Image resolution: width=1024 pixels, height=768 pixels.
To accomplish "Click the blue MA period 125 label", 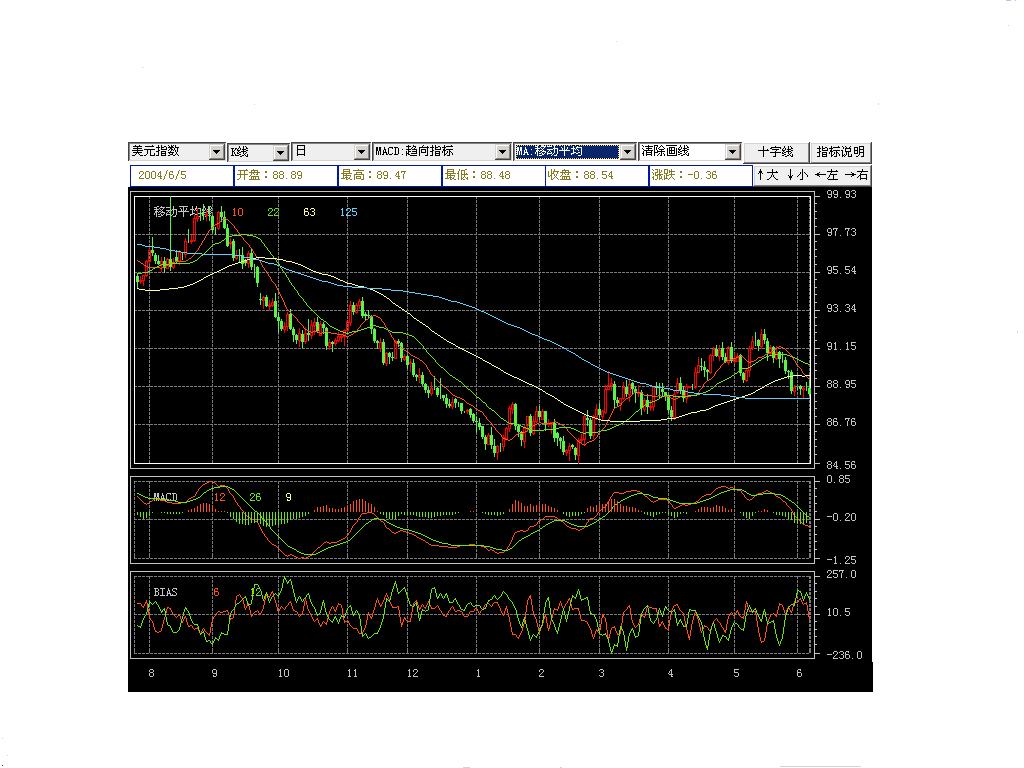I will pyautogui.click(x=349, y=212).
